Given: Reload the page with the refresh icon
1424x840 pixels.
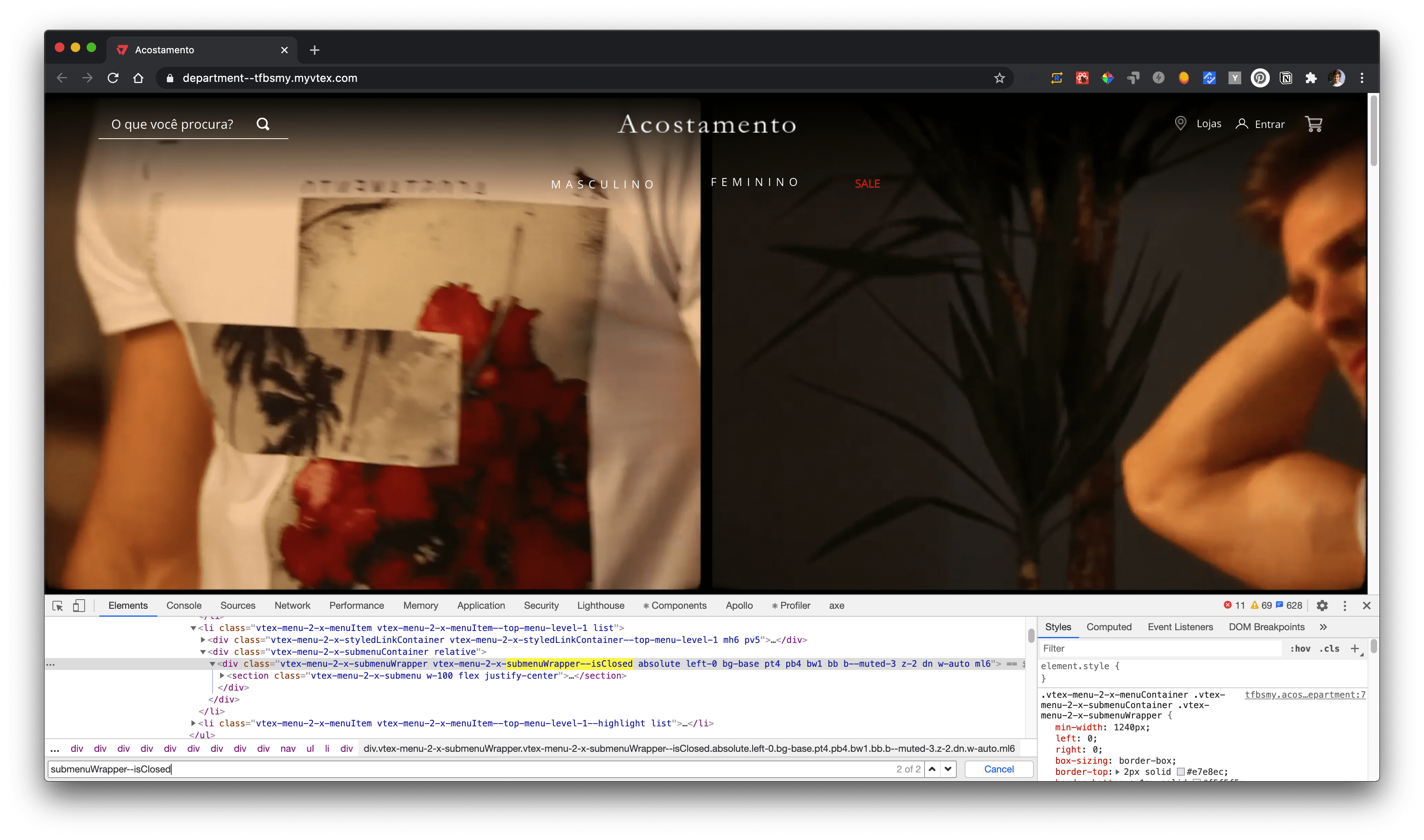Looking at the screenshot, I should (112, 78).
